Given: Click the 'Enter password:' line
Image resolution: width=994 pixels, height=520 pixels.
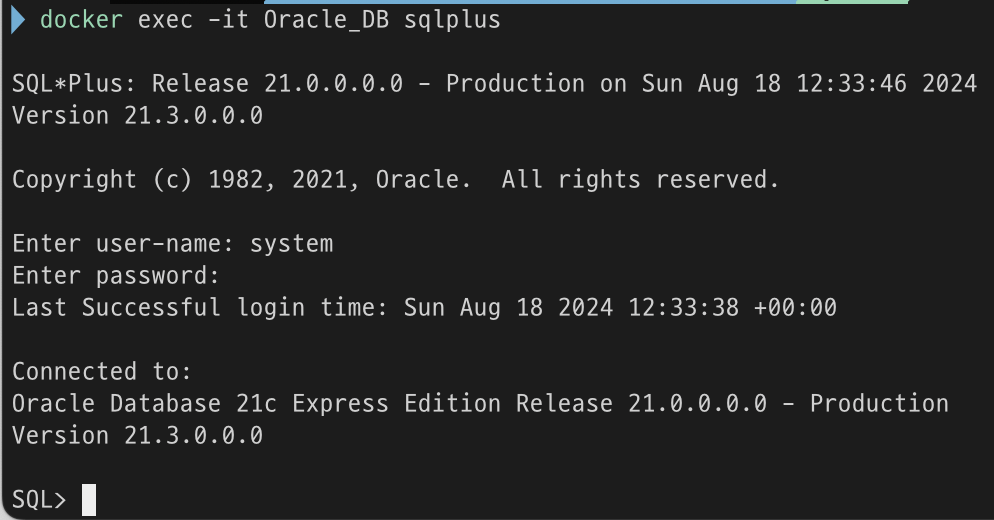Looking at the screenshot, I should [116, 276].
